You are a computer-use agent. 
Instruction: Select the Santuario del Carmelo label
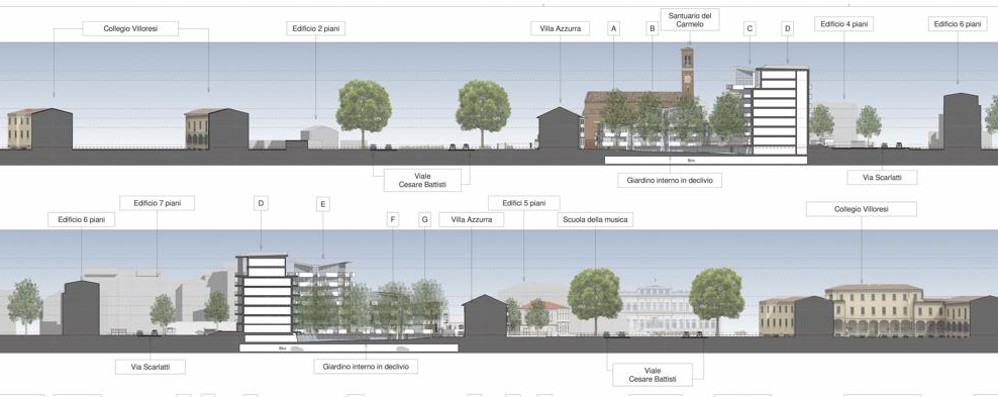[x=689, y=19]
